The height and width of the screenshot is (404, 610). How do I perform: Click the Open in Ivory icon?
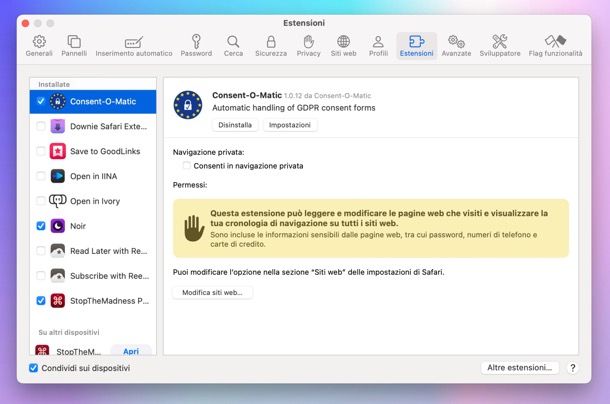click(x=58, y=201)
